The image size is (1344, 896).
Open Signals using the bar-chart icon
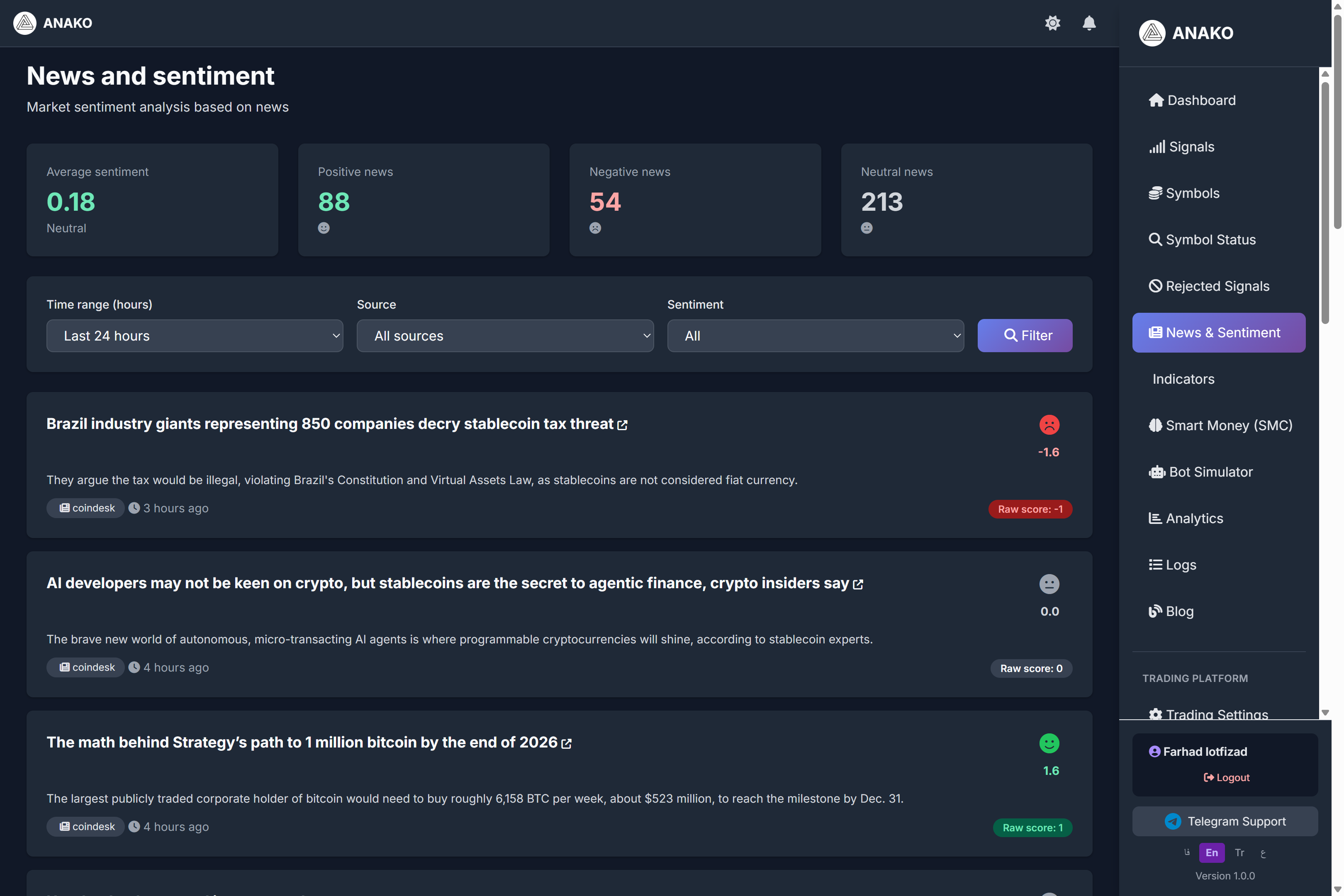click(x=1157, y=146)
